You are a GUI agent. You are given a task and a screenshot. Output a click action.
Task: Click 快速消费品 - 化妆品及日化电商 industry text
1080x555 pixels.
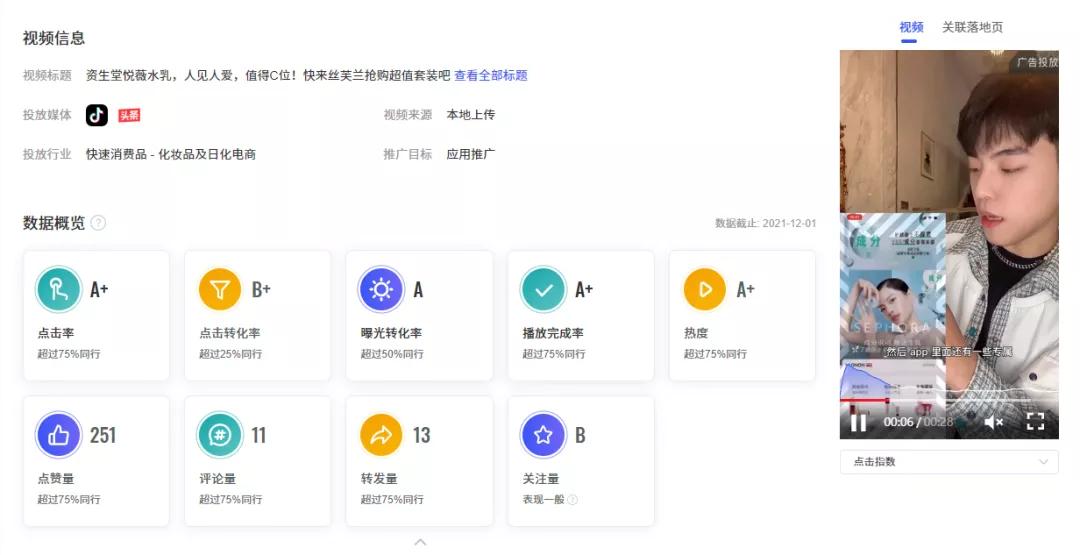click(x=171, y=154)
